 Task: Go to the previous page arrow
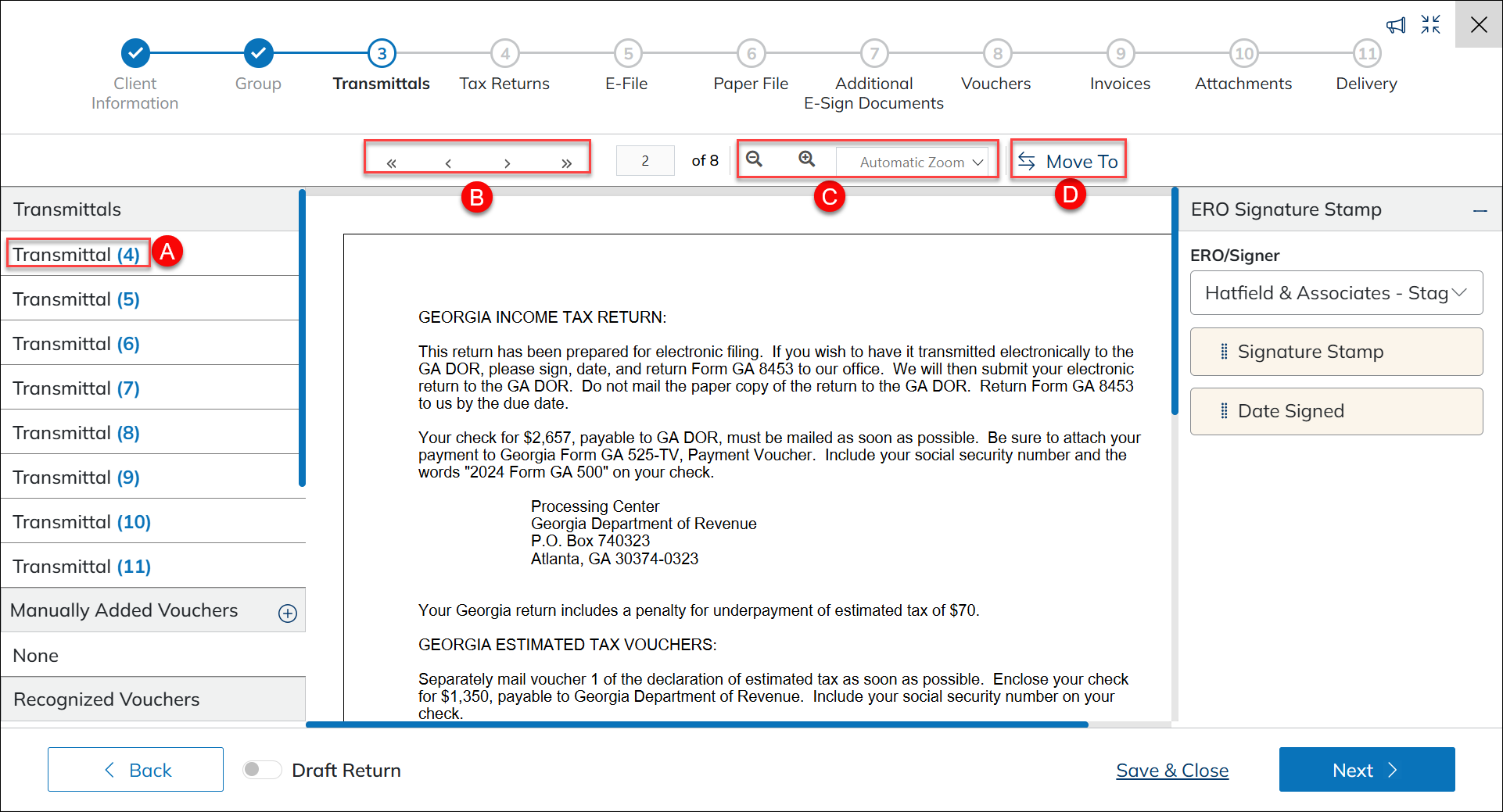coord(448,163)
